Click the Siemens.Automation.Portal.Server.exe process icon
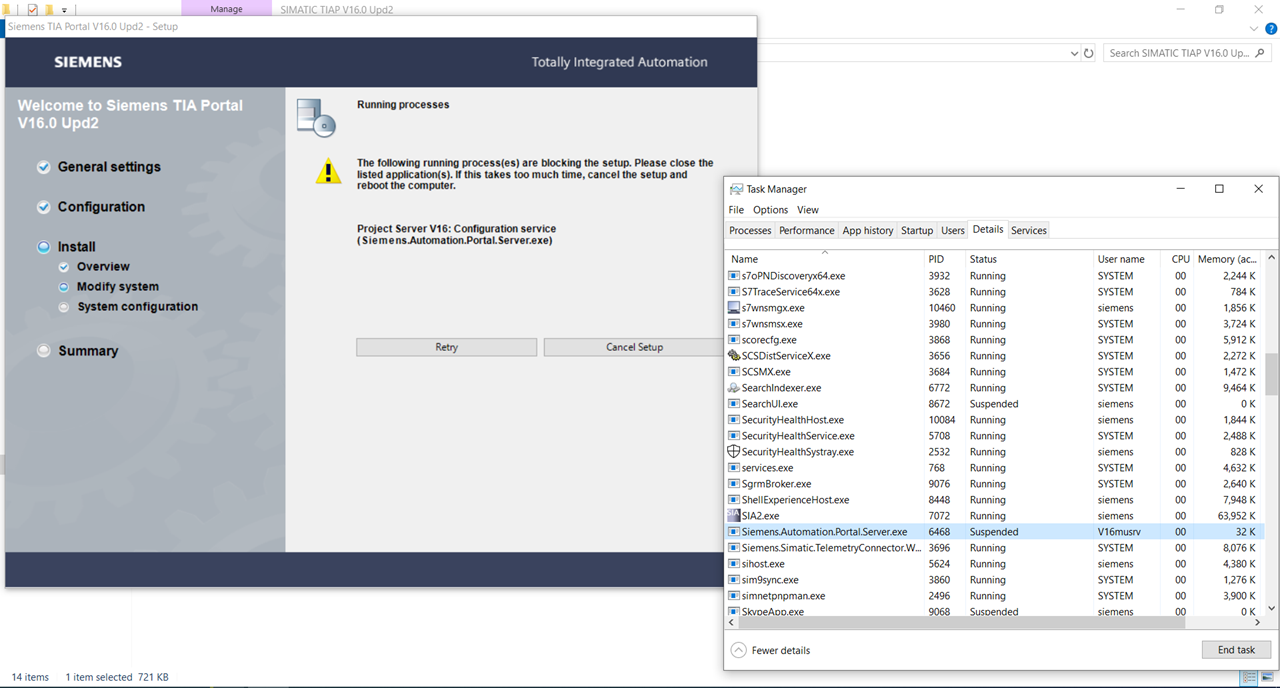The image size is (1280, 688). [734, 532]
